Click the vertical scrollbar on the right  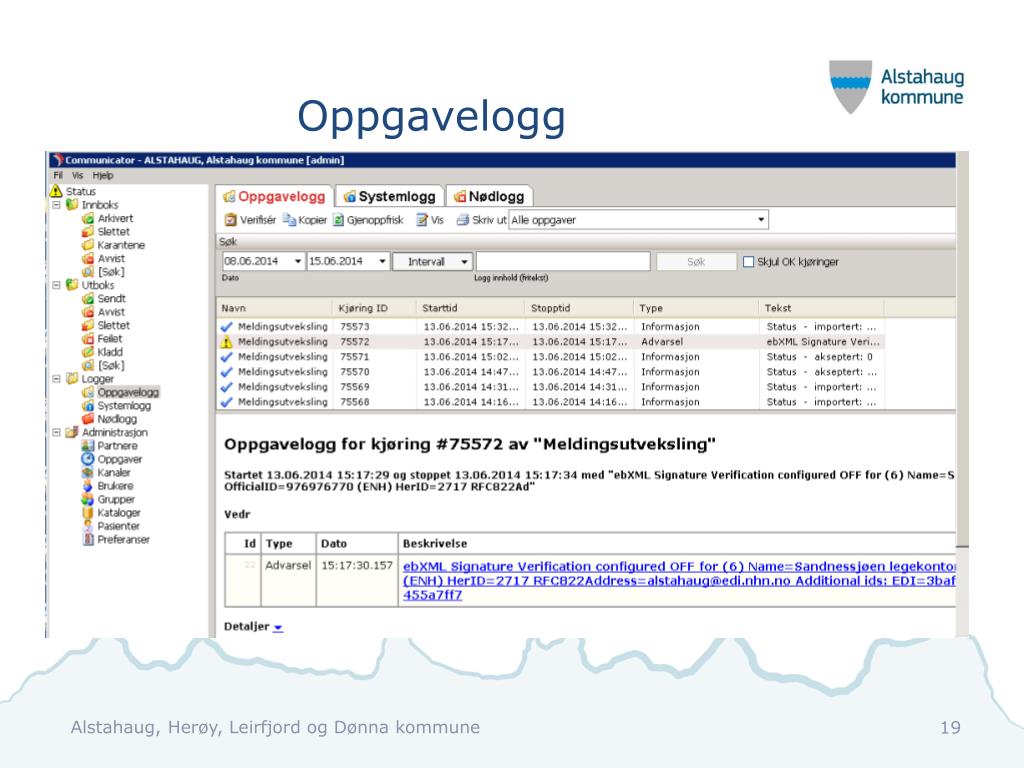(962, 392)
